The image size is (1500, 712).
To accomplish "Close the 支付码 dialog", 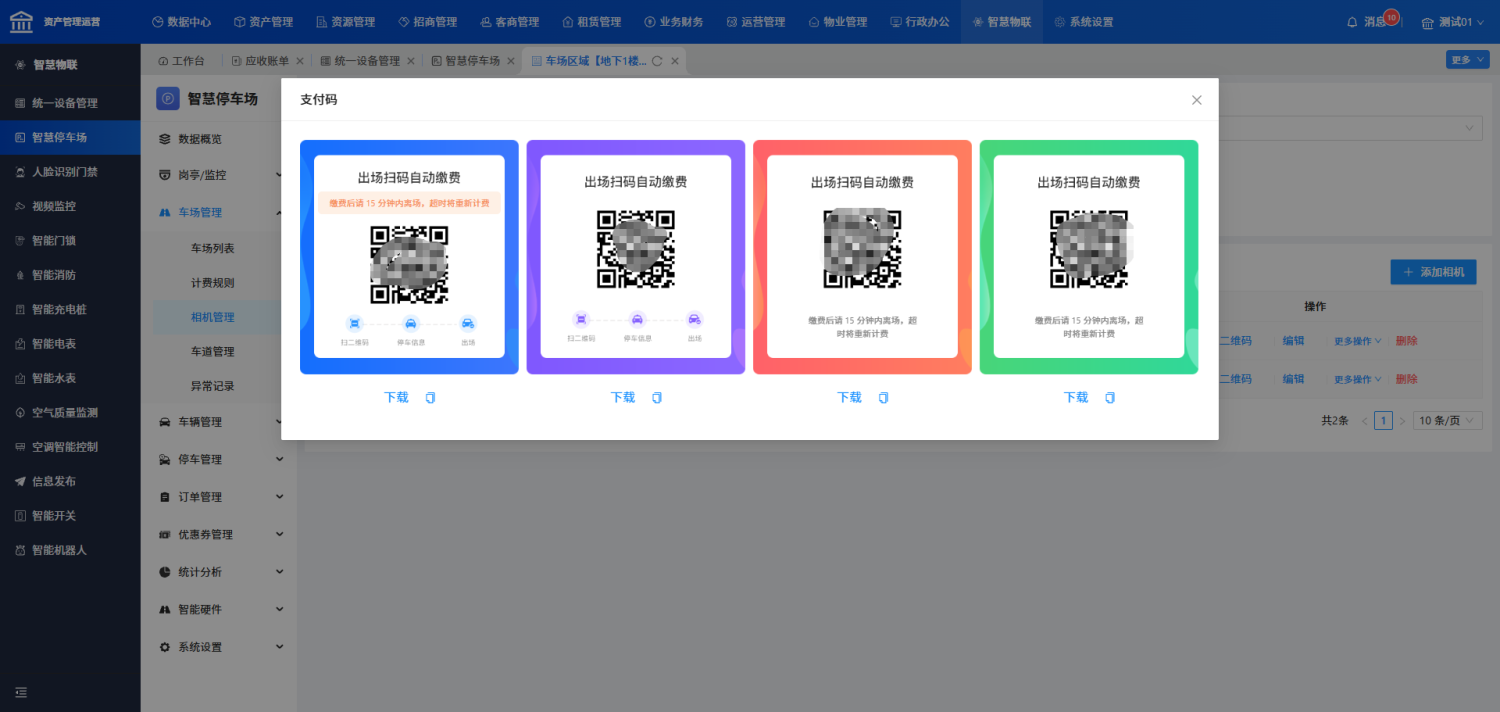I will (1196, 100).
